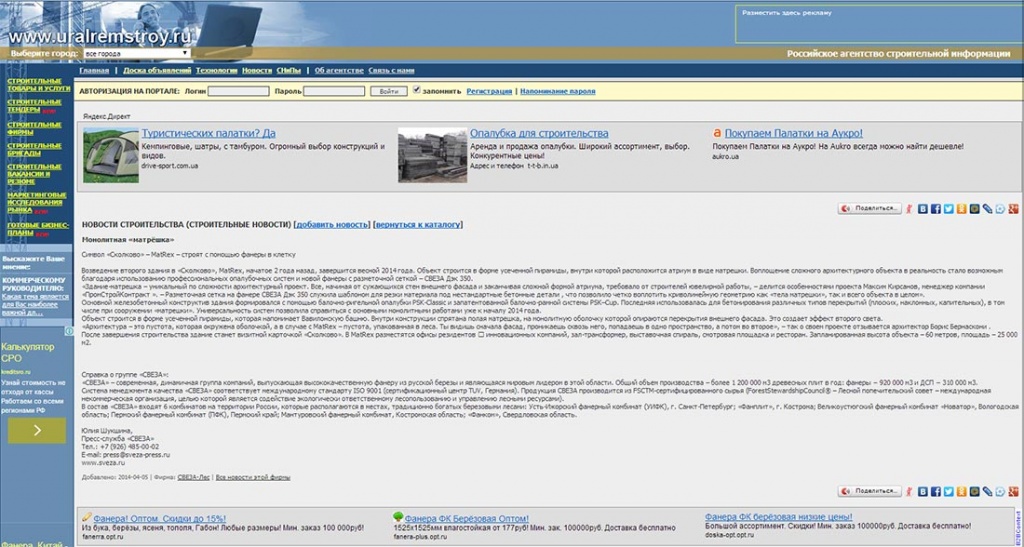
Task: Click the 'вернуться к каталогу' link
Action: pyautogui.click(x=418, y=225)
